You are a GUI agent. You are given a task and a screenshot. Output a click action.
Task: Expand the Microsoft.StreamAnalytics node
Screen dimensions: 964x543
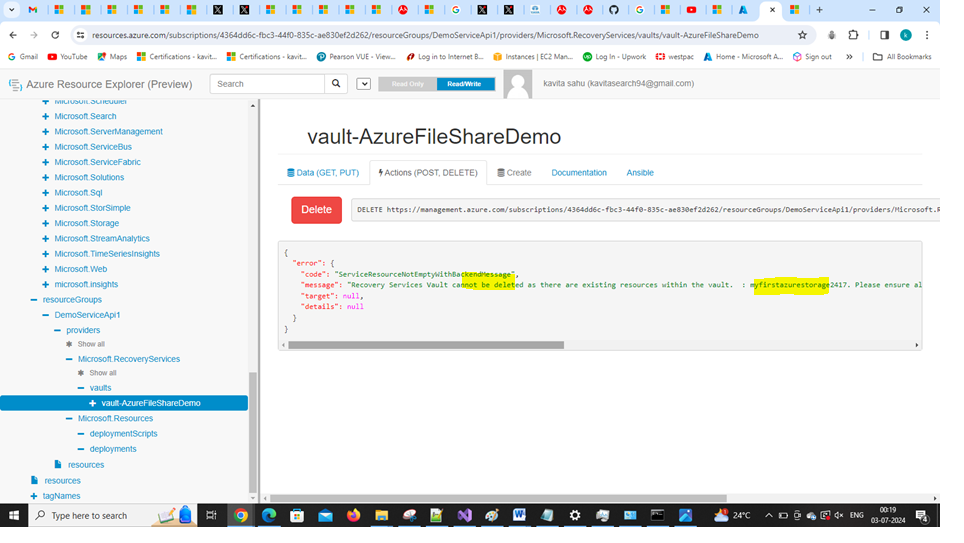tap(45, 239)
